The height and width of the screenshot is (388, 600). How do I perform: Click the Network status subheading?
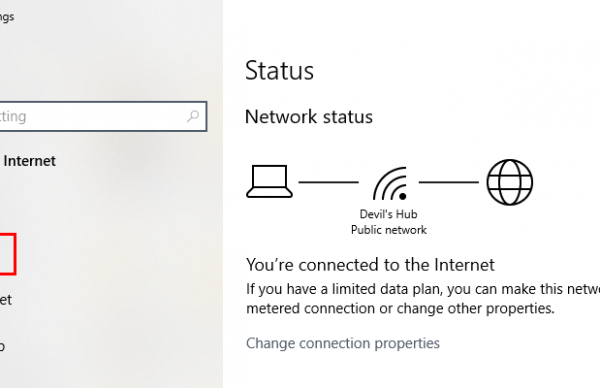click(x=309, y=117)
